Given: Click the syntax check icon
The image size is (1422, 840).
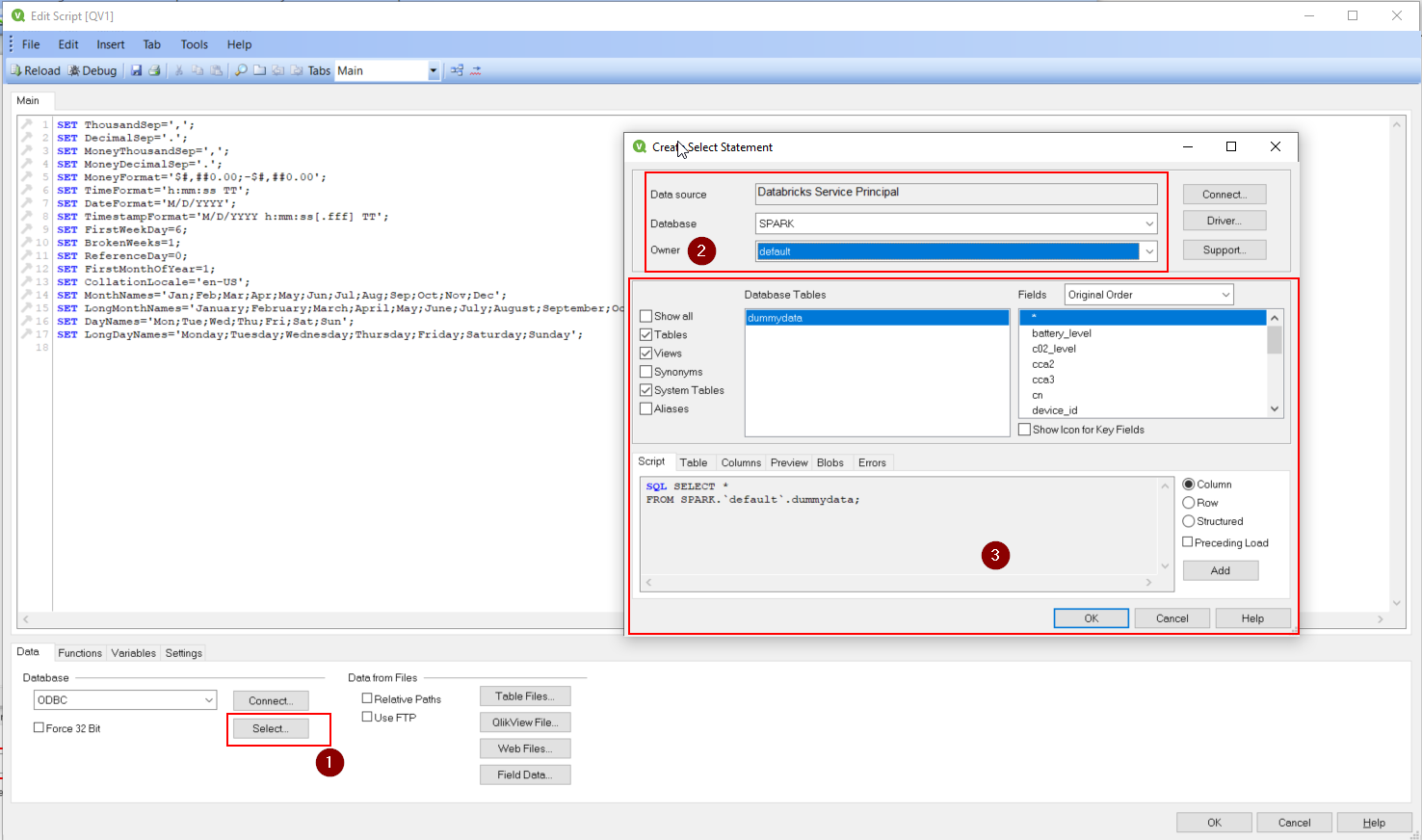Looking at the screenshot, I should (x=476, y=70).
